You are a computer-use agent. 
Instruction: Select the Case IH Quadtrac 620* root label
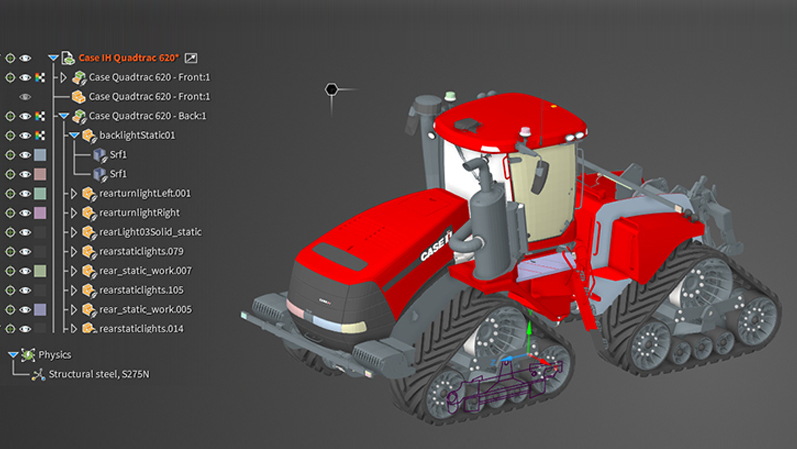click(x=129, y=58)
